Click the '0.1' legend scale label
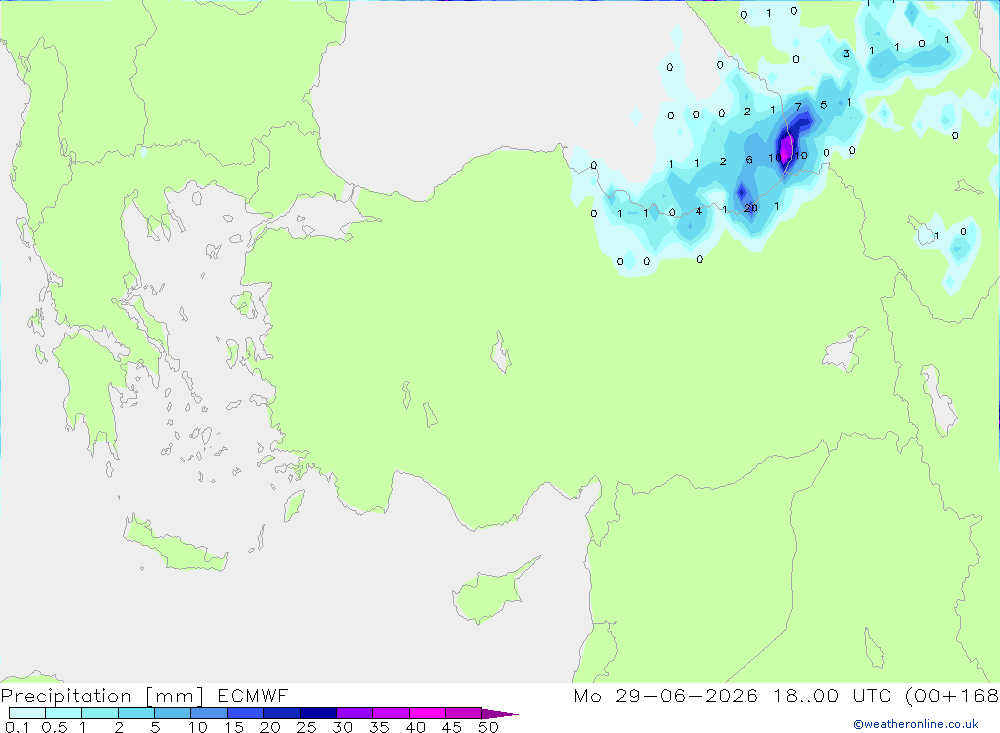1000x733 pixels. (17, 727)
